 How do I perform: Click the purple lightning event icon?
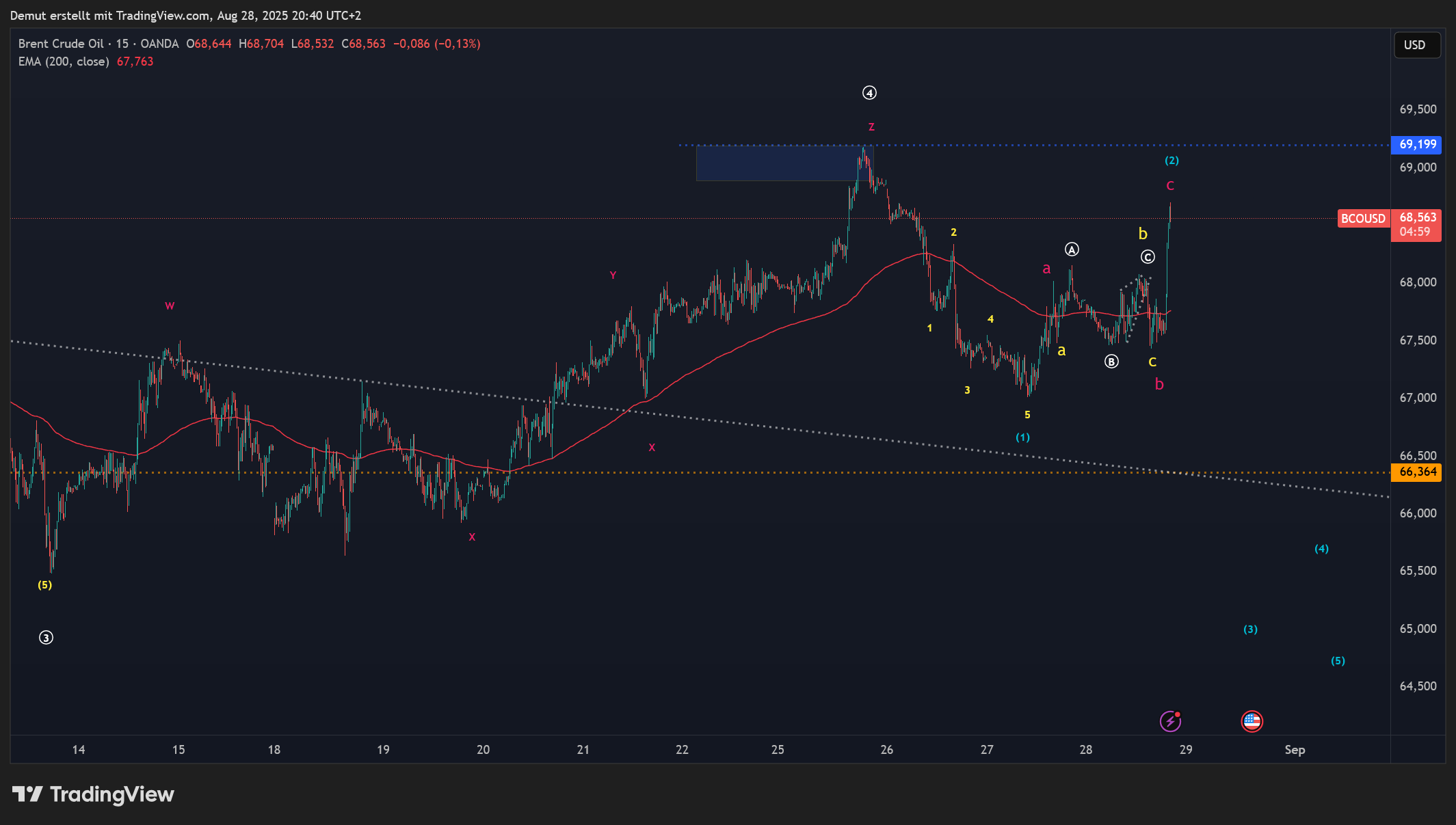tap(1170, 721)
